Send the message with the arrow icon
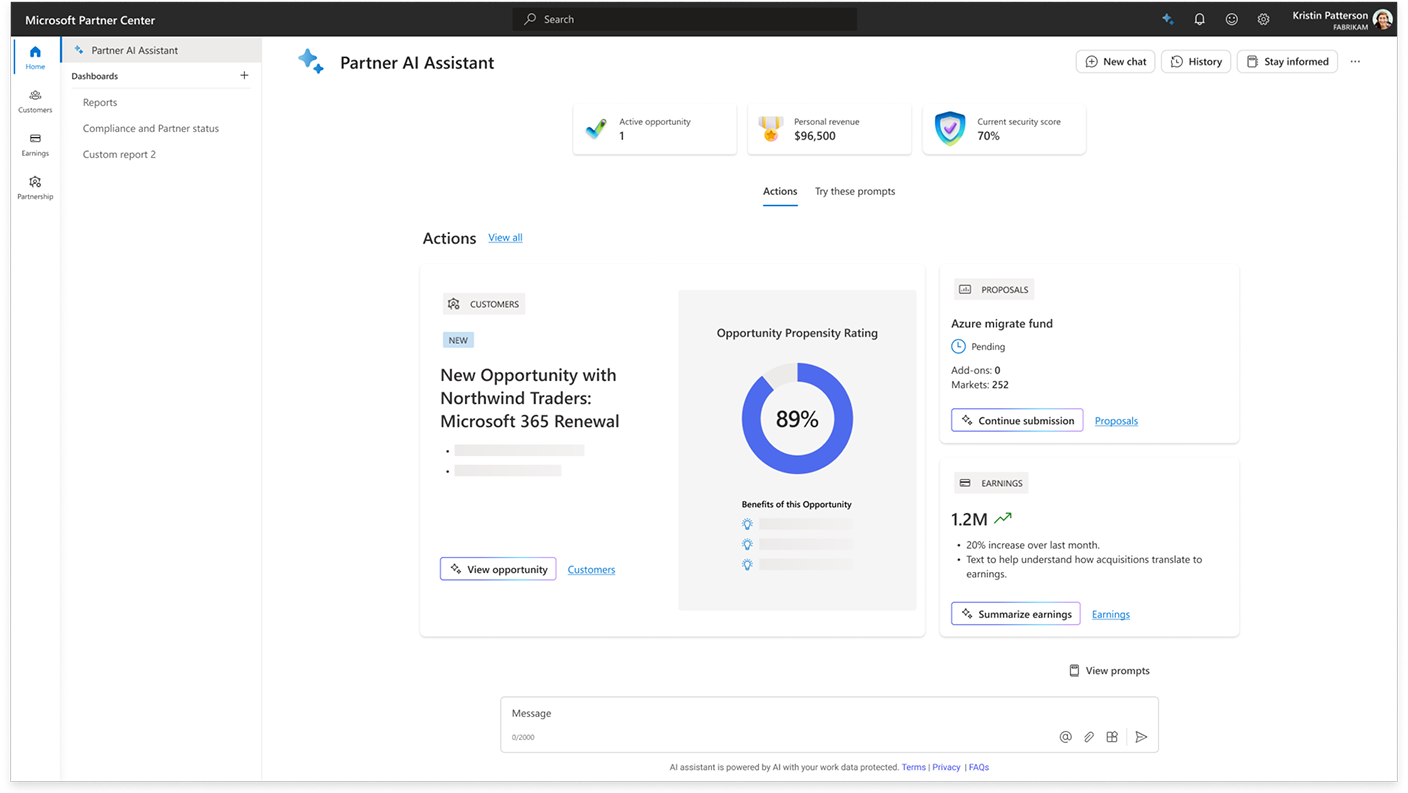Screen dimensions: 1408x793 1141,737
